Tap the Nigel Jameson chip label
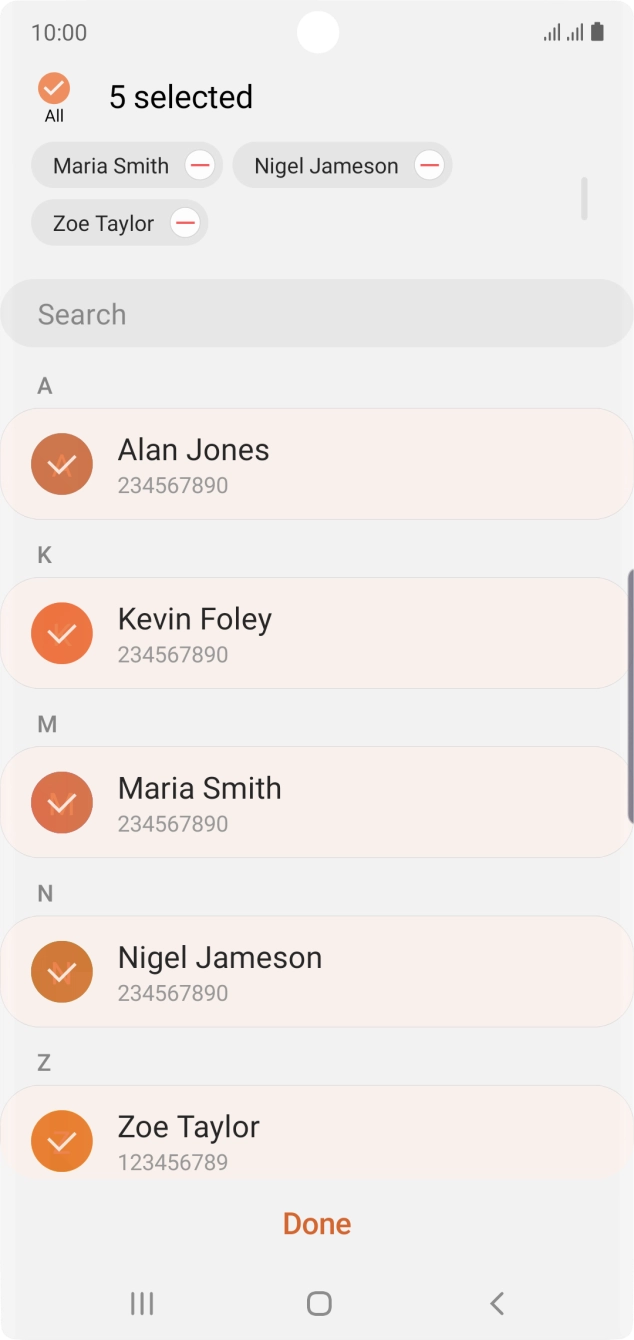The width and height of the screenshot is (634, 1340). [x=326, y=166]
